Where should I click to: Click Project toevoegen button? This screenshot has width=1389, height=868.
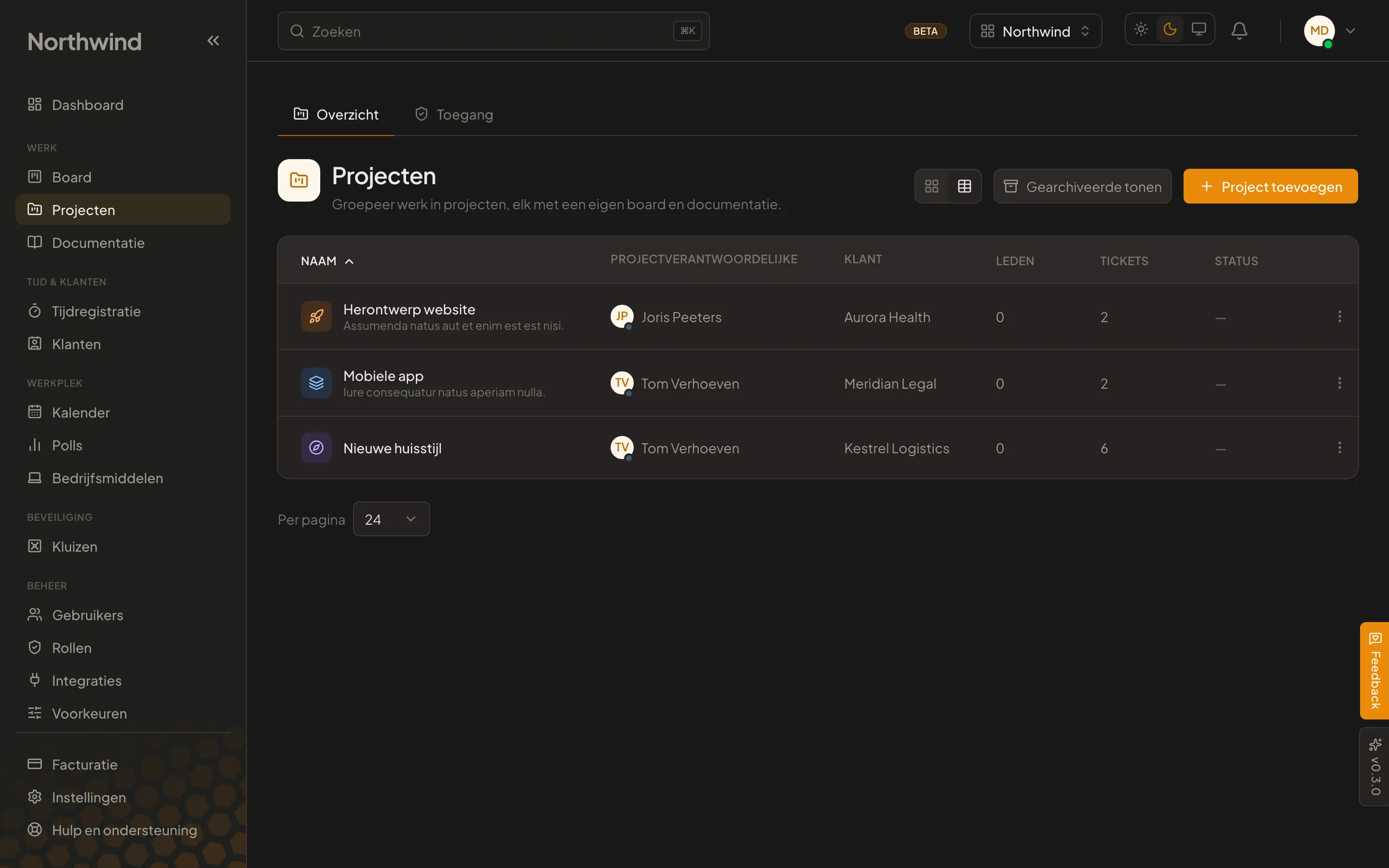[x=1270, y=187]
